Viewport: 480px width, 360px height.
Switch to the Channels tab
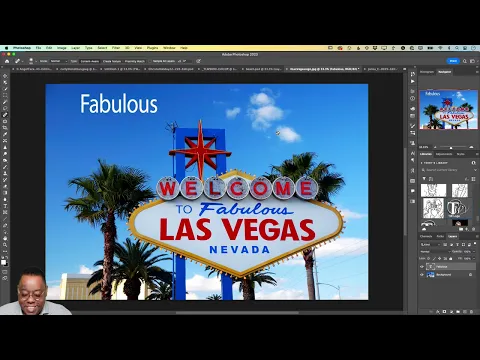pyautogui.click(x=426, y=236)
